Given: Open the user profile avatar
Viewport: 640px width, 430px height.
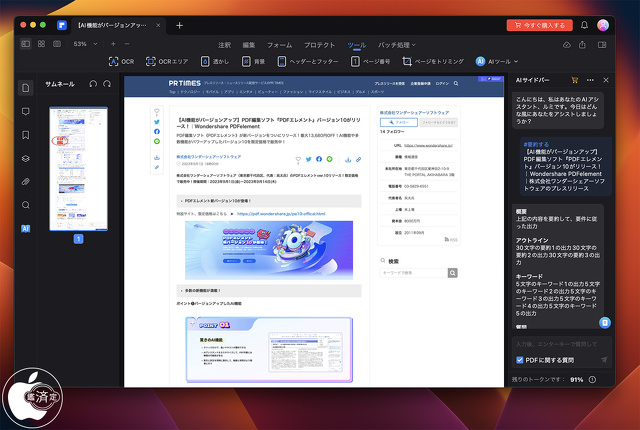Looking at the screenshot, I should (x=603, y=25).
